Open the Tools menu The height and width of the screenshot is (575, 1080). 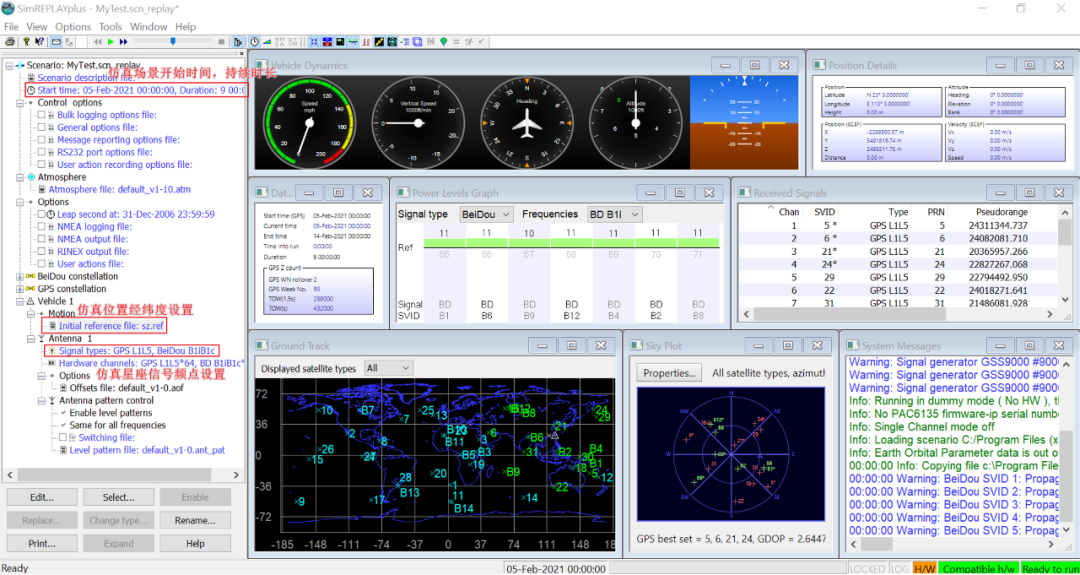click(110, 27)
